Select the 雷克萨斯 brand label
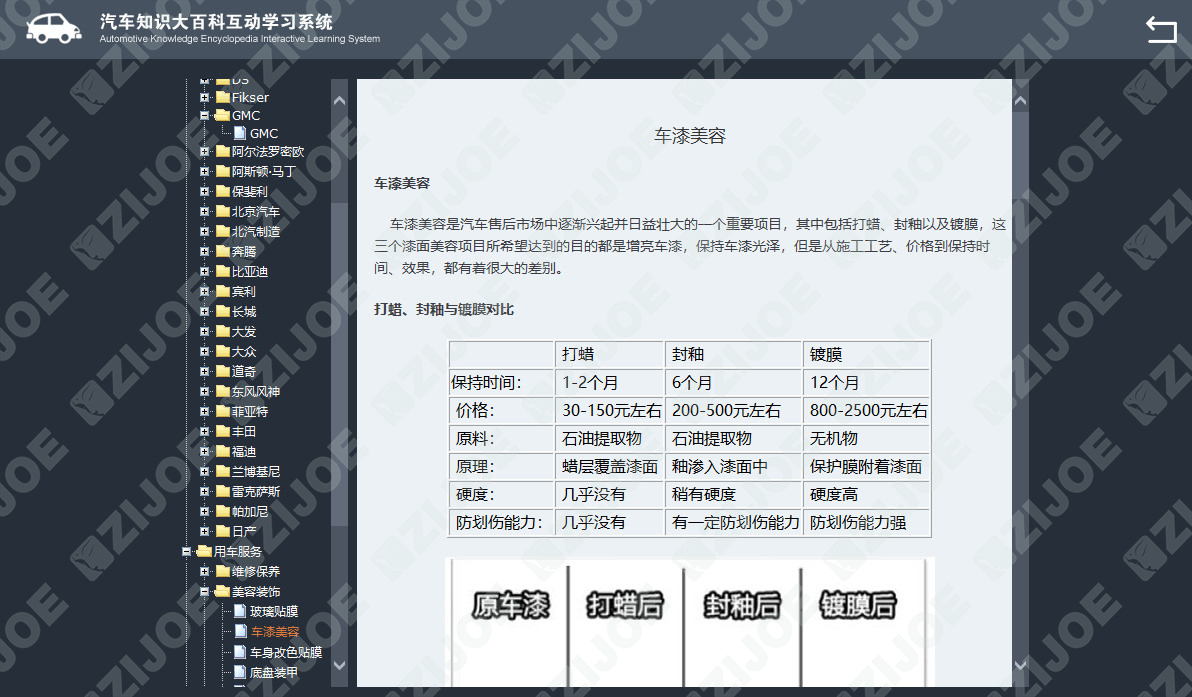Image resolution: width=1192 pixels, height=697 pixels. 255,491
